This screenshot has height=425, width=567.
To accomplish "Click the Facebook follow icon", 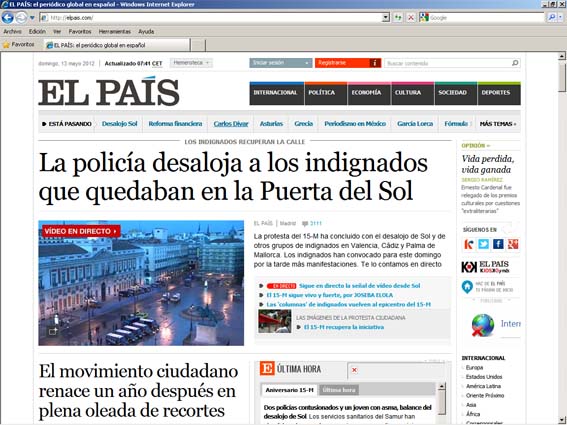I will (x=498, y=244).
